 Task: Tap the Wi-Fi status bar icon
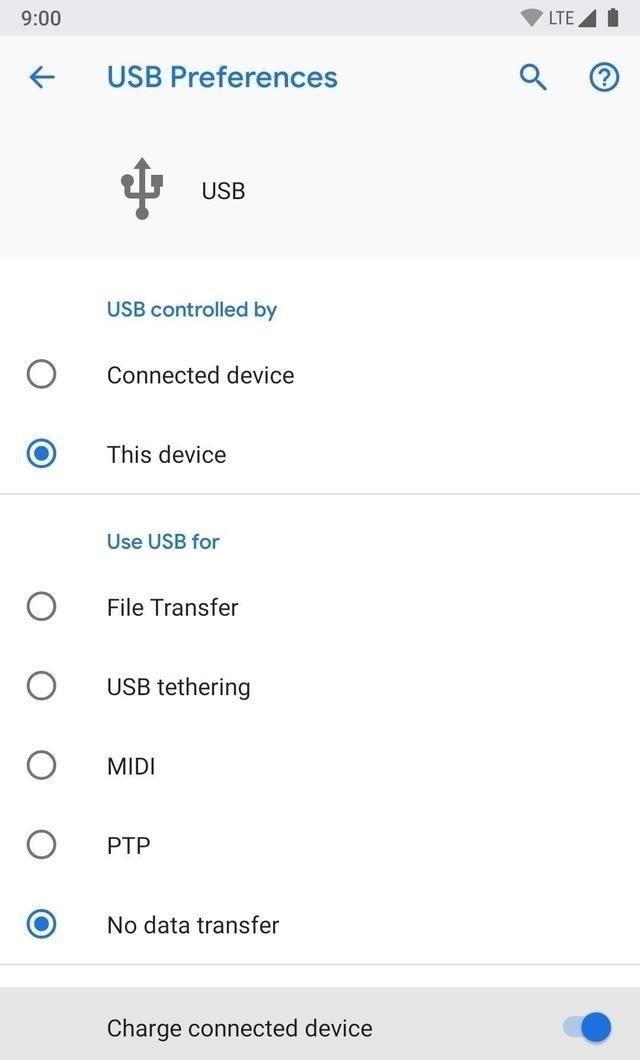click(531, 18)
